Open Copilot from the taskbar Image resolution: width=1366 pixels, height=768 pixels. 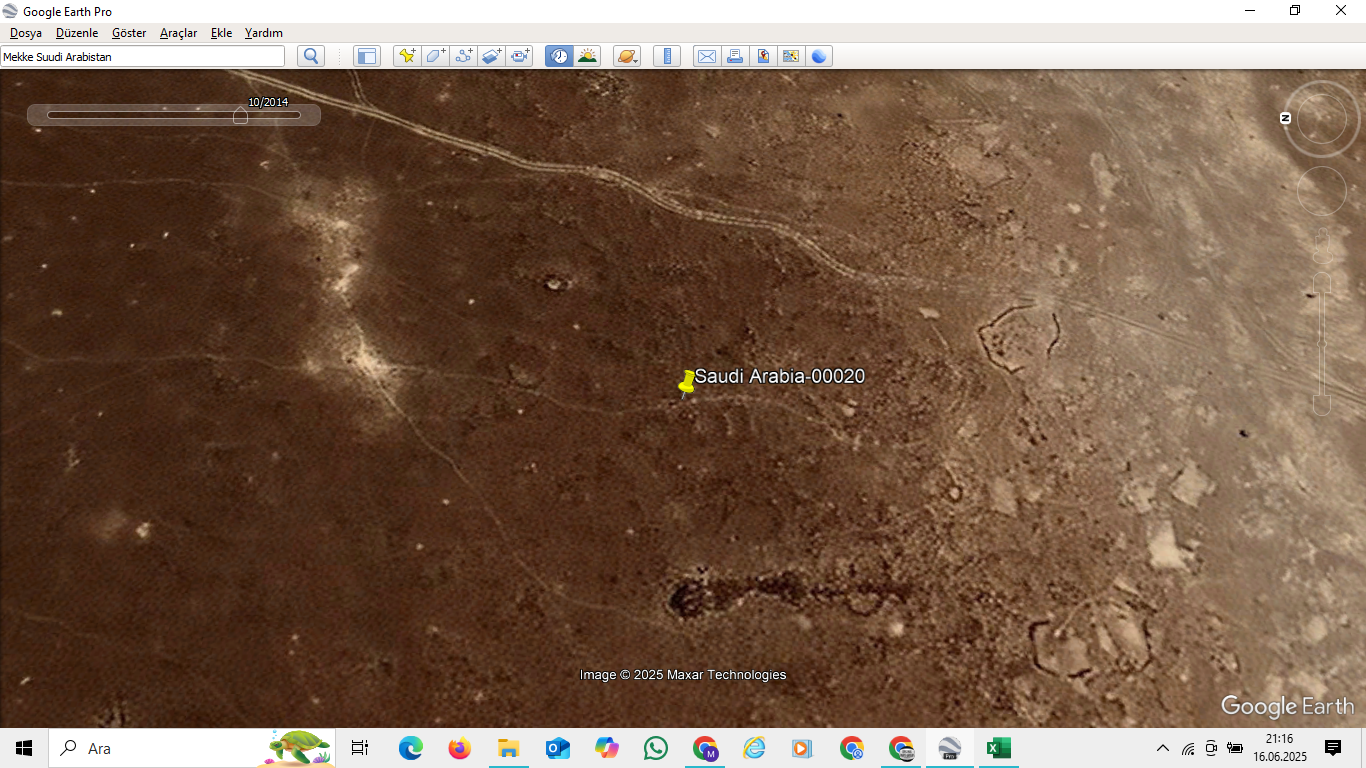pyautogui.click(x=606, y=748)
